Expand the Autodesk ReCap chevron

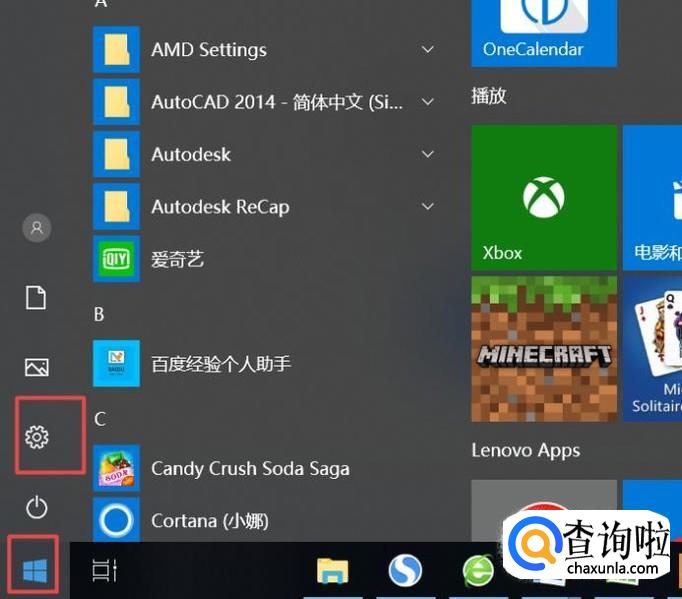pyautogui.click(x=428, y=206)
